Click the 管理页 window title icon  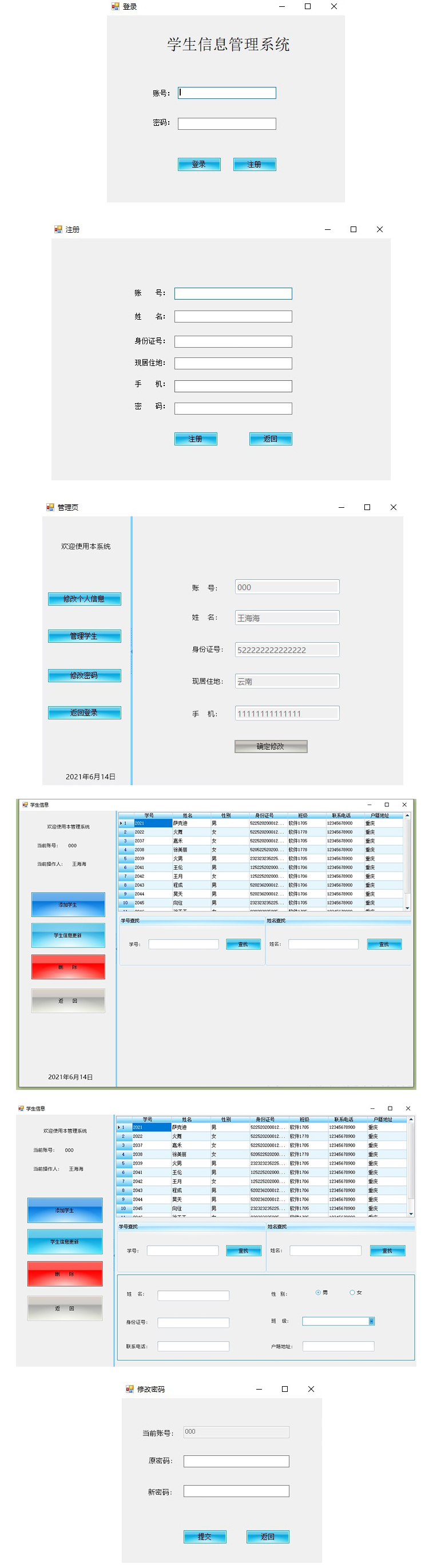pos(50,507)
